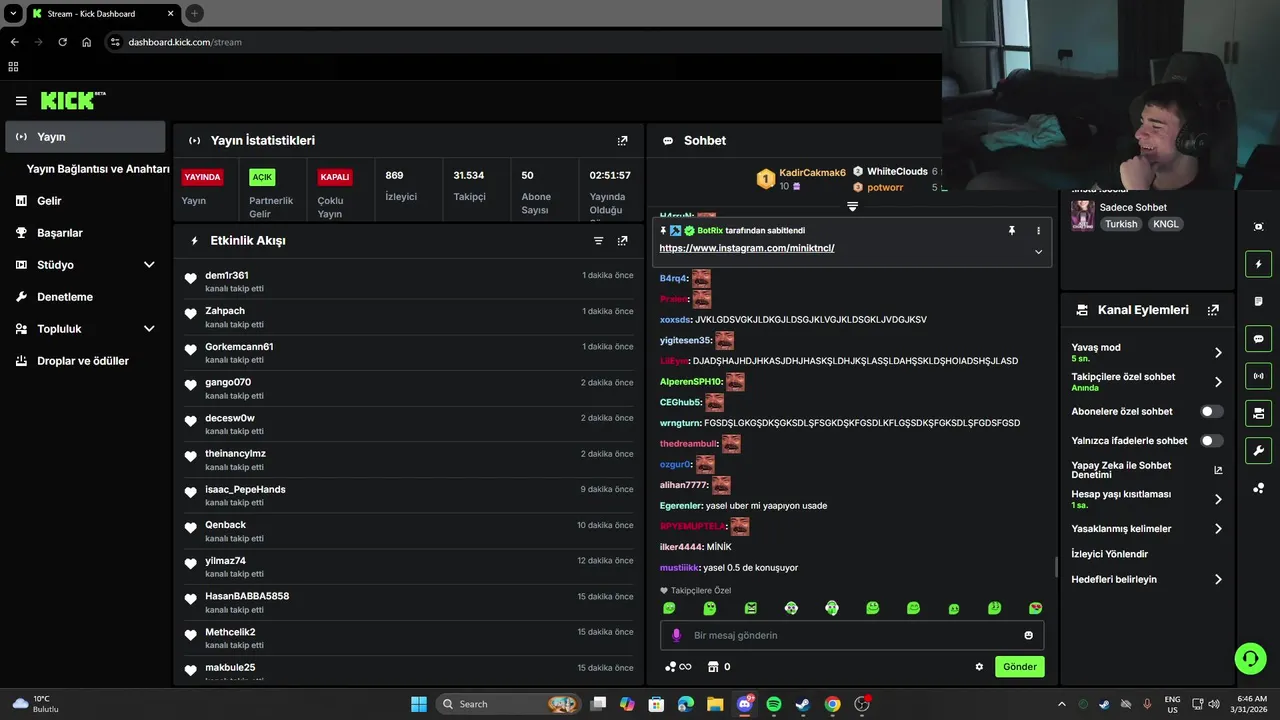This screenshot has width=1280, height=720.
Task: Click the emoji picker icon in message box
Action: click(x=1028, y=635)
